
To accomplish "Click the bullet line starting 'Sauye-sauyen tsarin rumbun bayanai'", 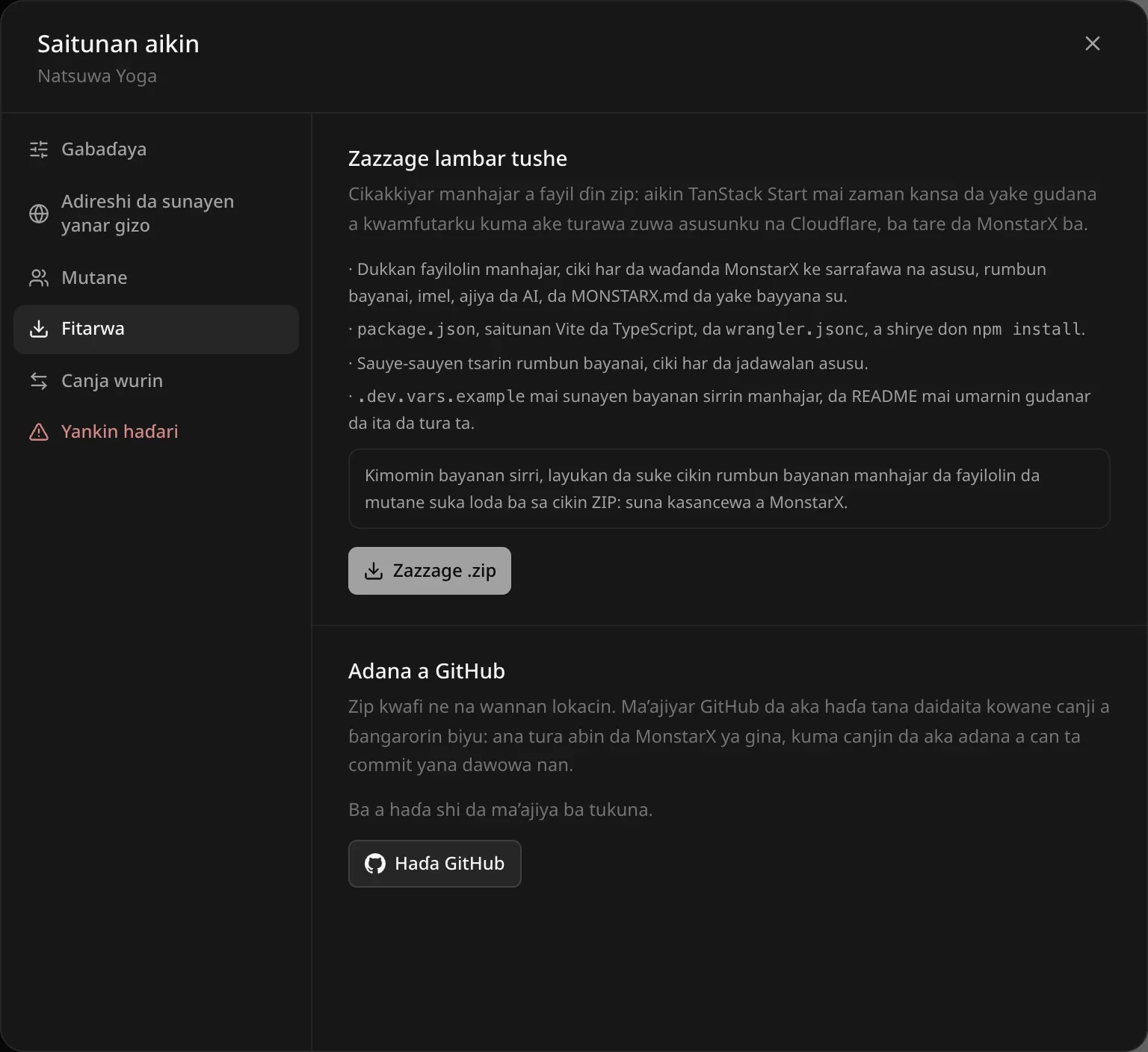I will click(608, 364).
